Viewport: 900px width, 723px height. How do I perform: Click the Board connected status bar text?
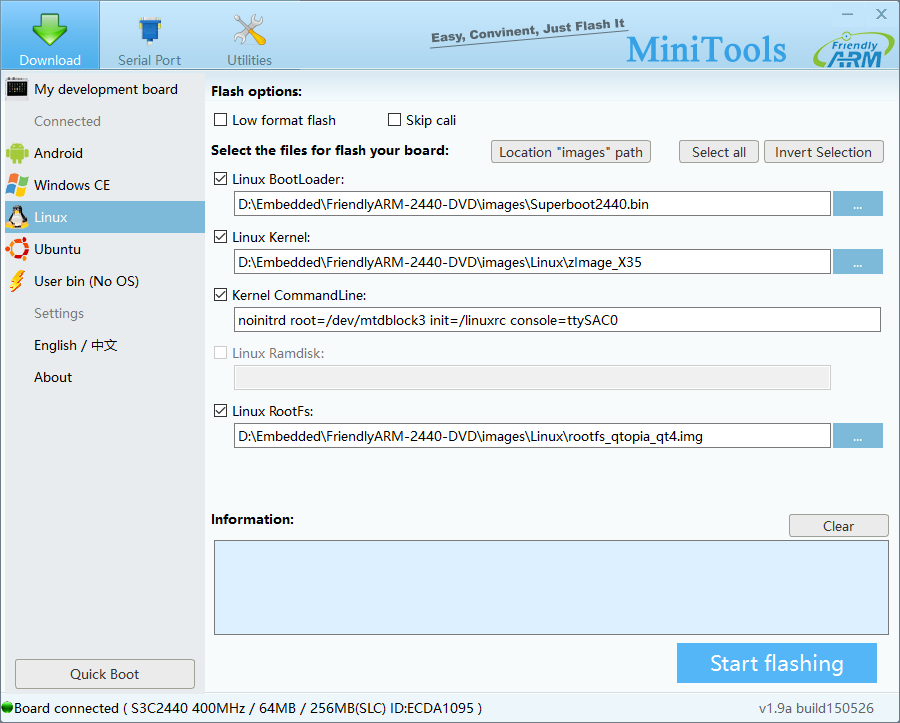click(248, 708)
